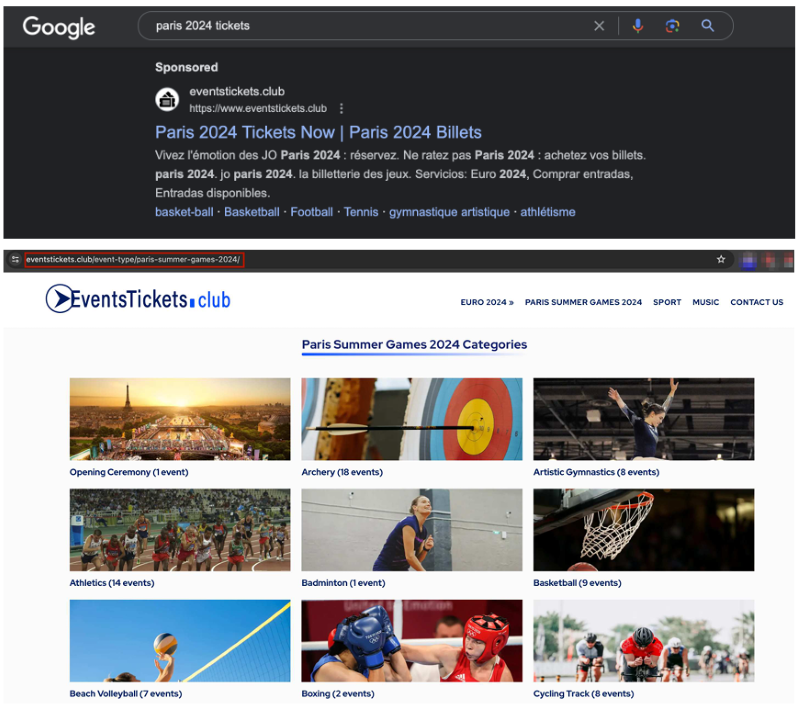Toggle the bookmark star for this page
Screen dimensions: 800x711
tap(721, 259)
